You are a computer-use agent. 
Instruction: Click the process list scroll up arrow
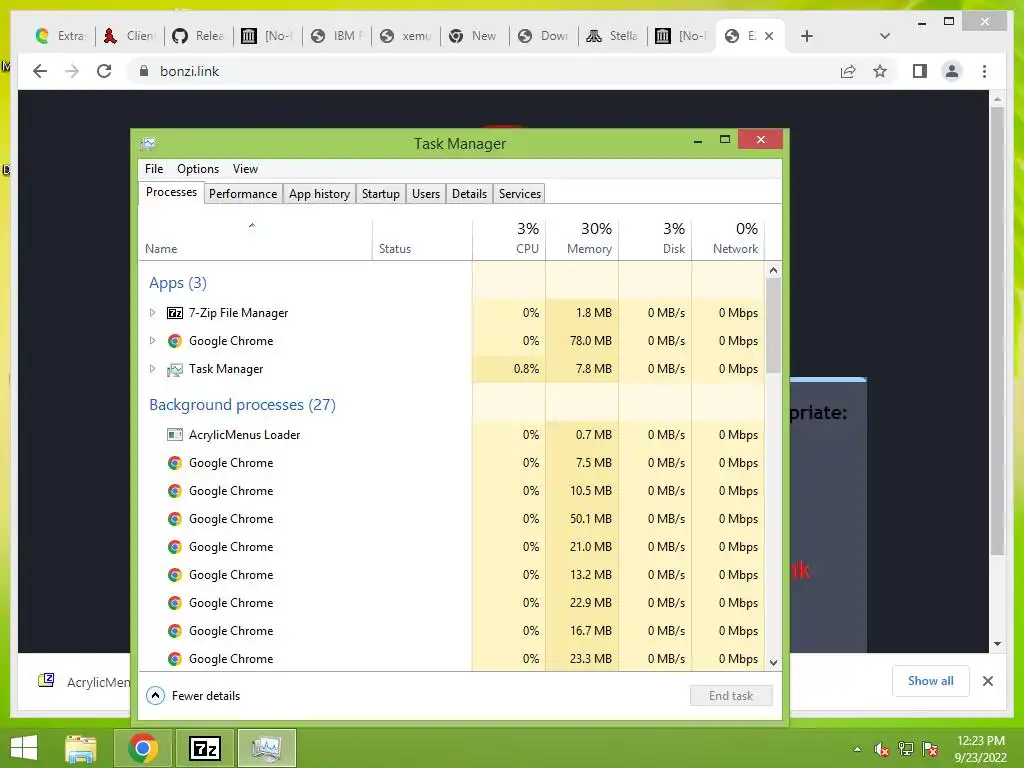point(773,270)
